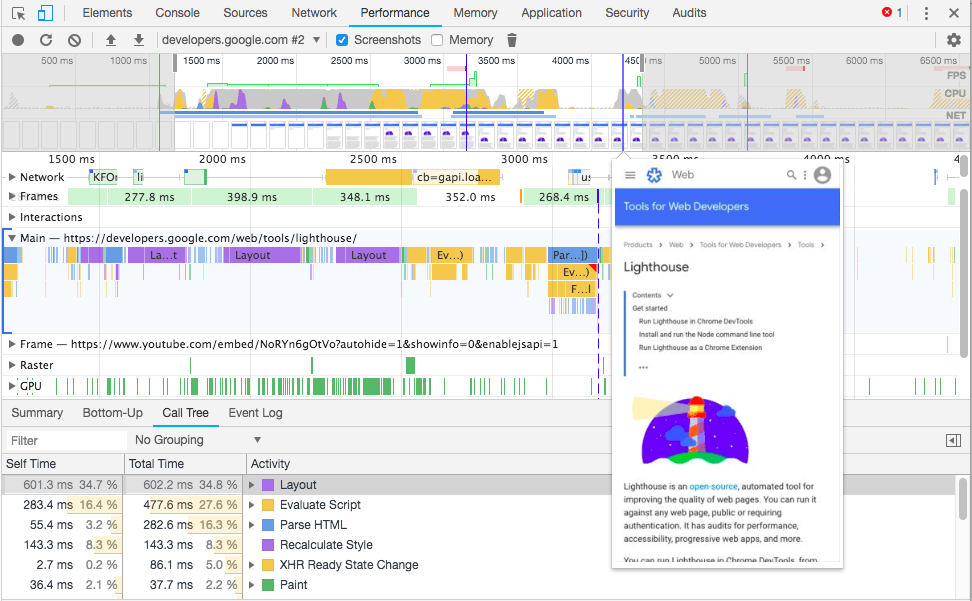Image resolution: width=972 pixels, height=601 pixels.
Task: Switch to the Bottom-Up tab
Action: (x=113, y=413)
